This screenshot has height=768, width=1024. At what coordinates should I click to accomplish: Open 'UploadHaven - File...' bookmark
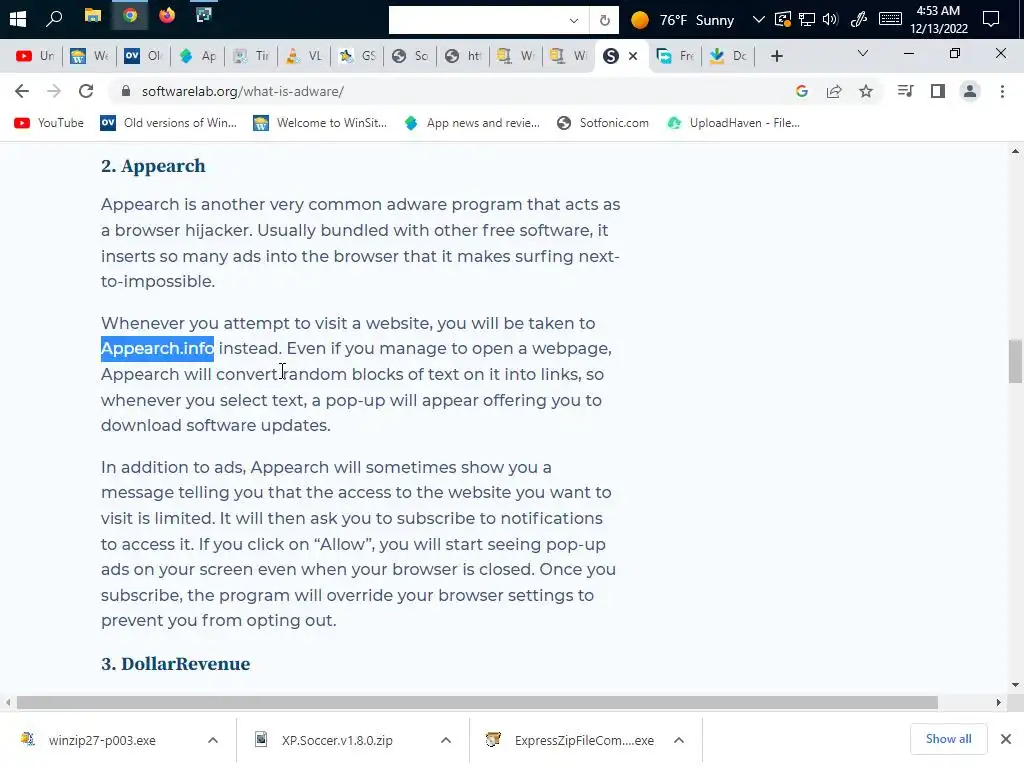(733, 123)
